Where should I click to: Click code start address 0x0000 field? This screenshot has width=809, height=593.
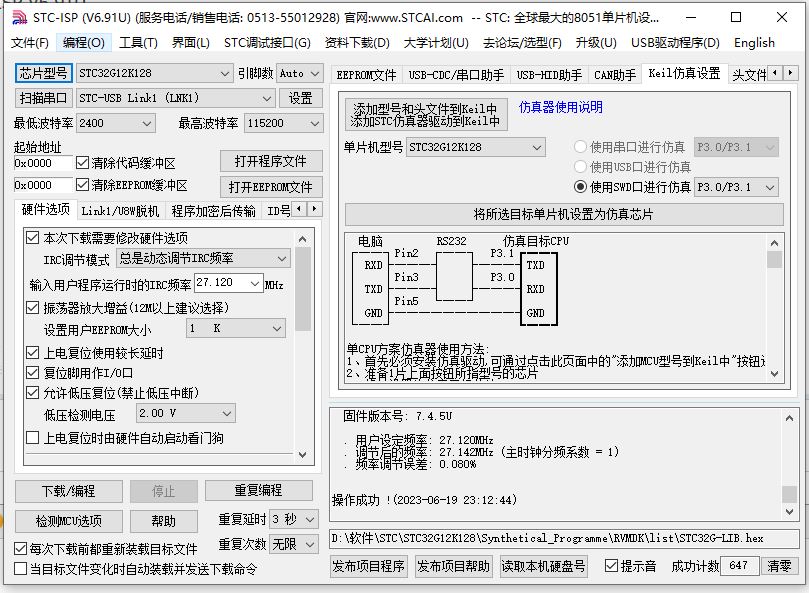43,163
